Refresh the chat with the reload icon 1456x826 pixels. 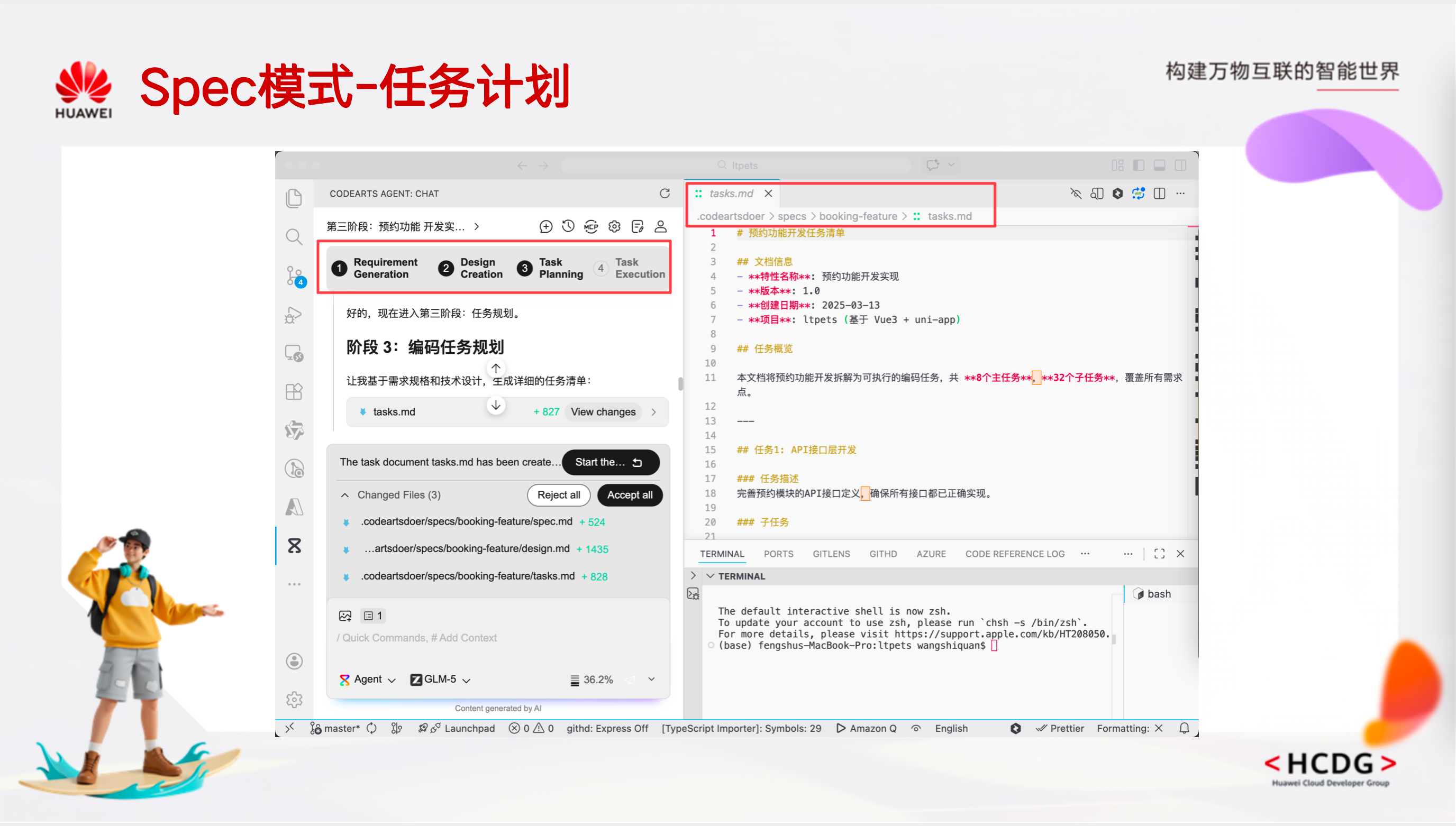665,194
